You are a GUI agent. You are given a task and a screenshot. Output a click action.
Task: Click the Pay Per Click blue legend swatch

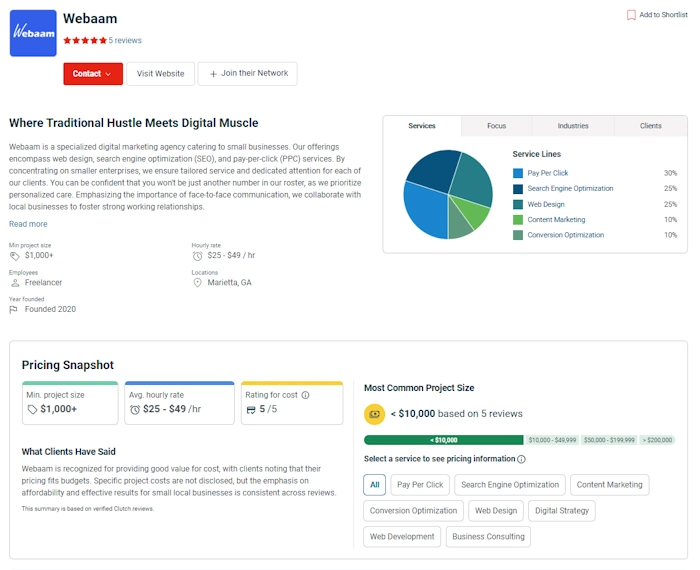click(518, 173)
